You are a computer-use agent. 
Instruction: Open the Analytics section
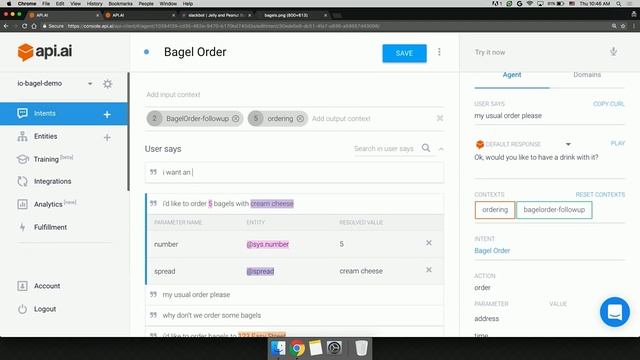pyautogui.click(x=48, y=204)
